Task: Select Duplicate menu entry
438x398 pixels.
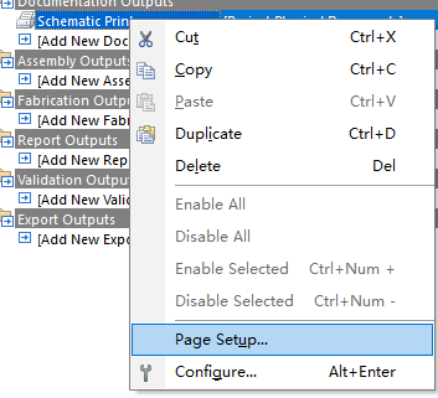Action: tap(282, 134)
